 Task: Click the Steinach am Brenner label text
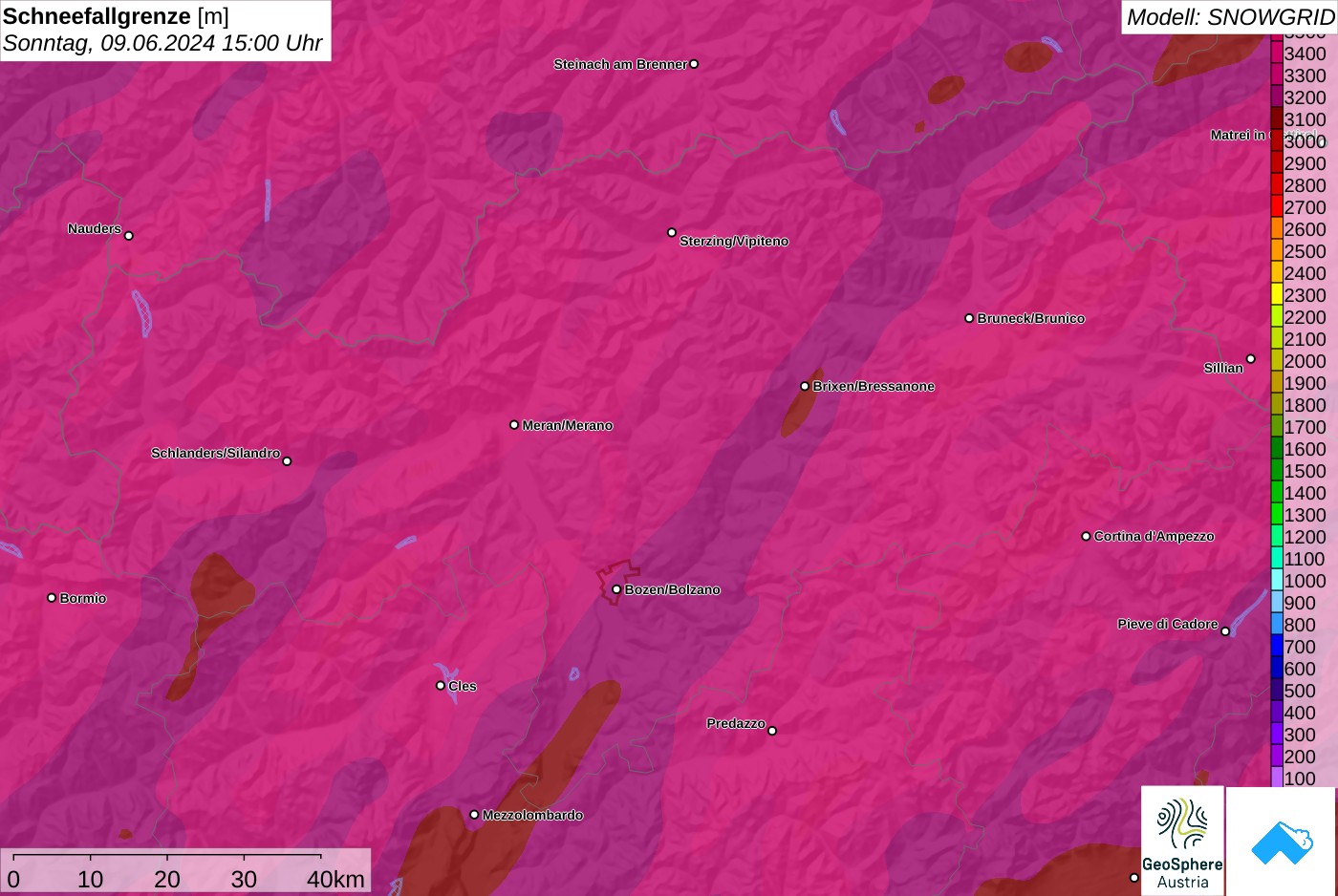pos(620,64)
